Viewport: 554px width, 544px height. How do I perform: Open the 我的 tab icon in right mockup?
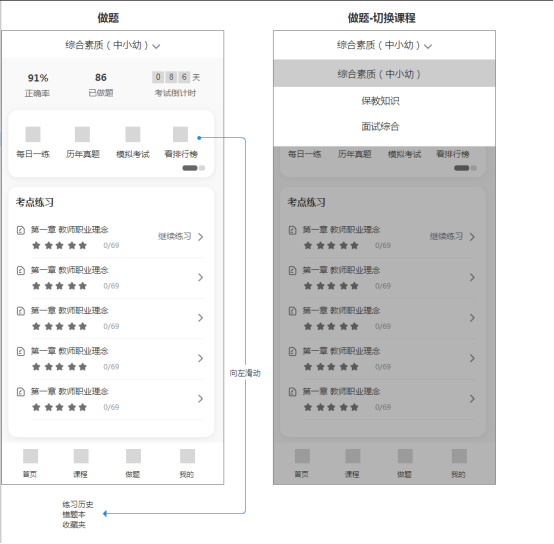point(459,456)
